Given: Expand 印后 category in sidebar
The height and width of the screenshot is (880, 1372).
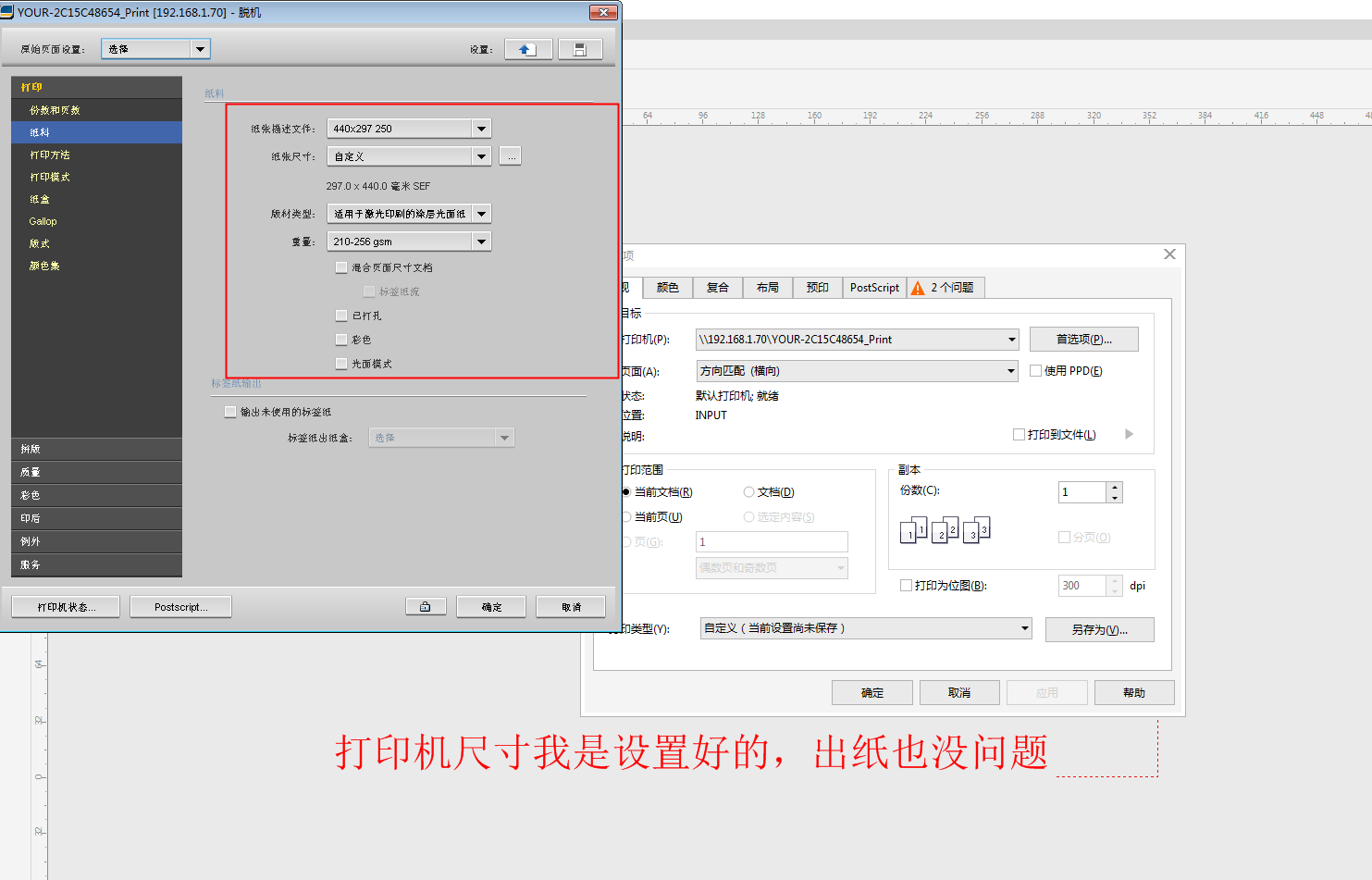Looking at the screenshot, I should point(96,518).
